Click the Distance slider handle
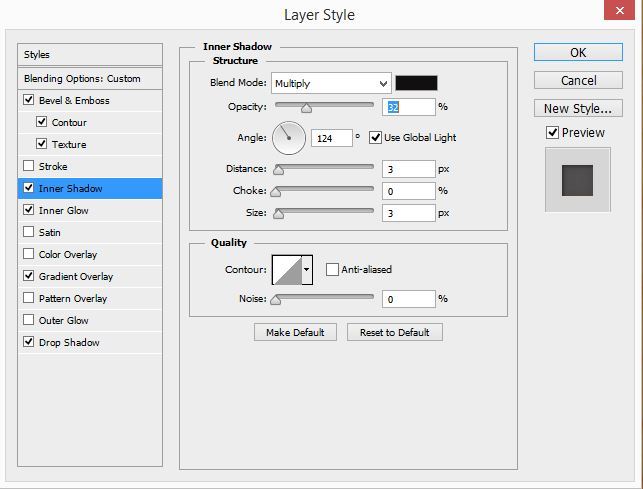Image resolution: width=643 pixels, height=489 pixels. (x=278, y=170)
